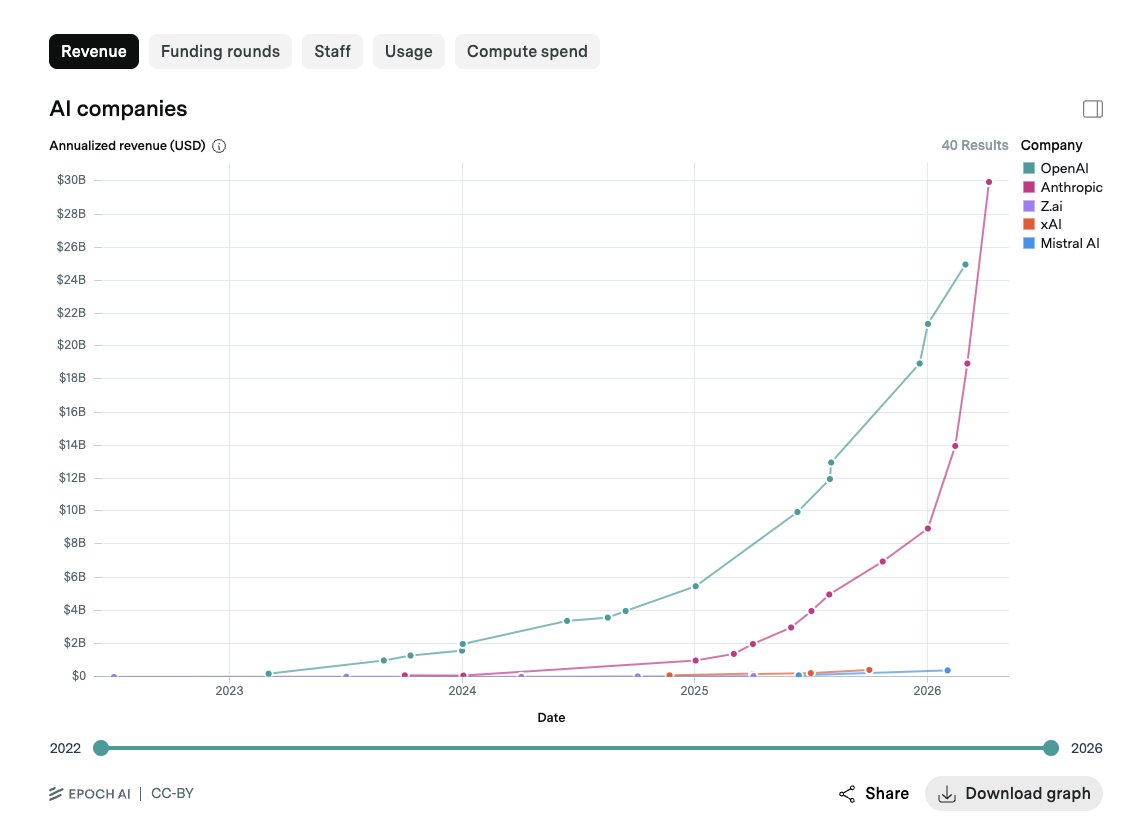
Task: Toggle the Z.ai legend label
Action: tap(1051, 206)
